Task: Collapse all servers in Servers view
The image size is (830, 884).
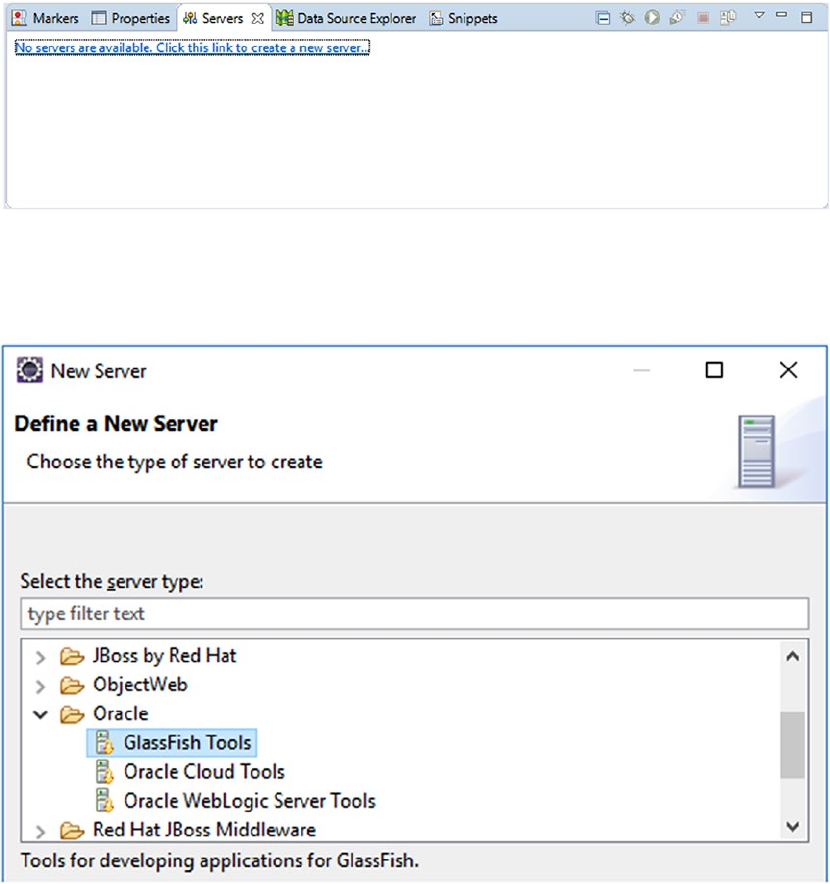Action: pos(603,19)
